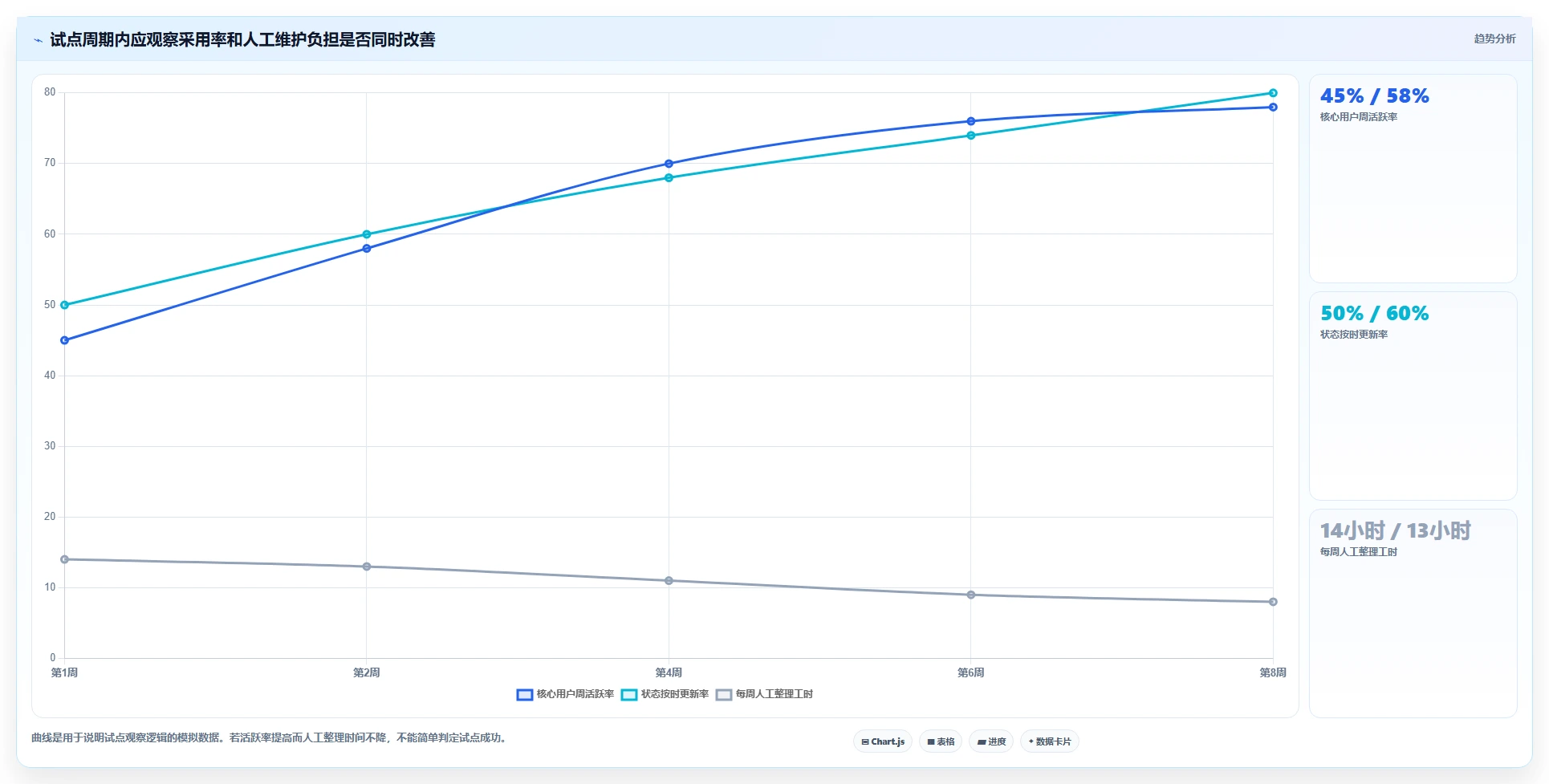
Task: Click the 表格 tag icon
Action: [931, 741]
